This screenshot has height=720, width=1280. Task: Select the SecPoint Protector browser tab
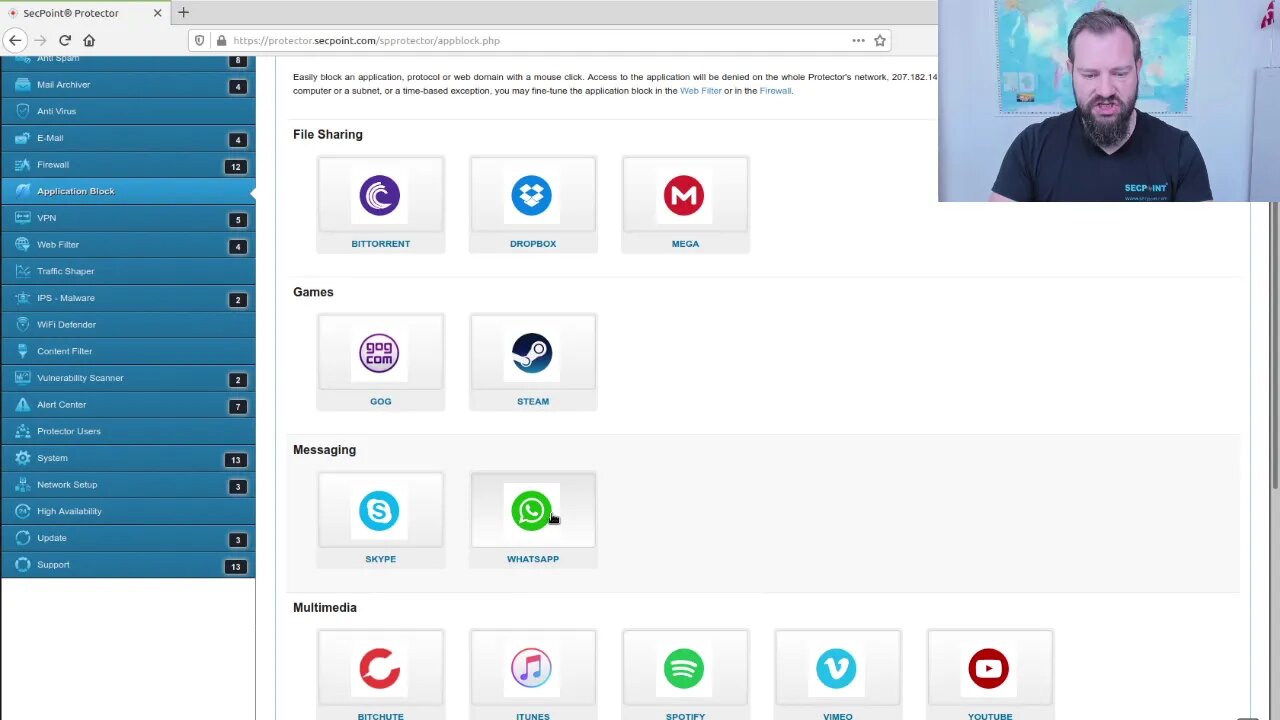pos(85,13)
